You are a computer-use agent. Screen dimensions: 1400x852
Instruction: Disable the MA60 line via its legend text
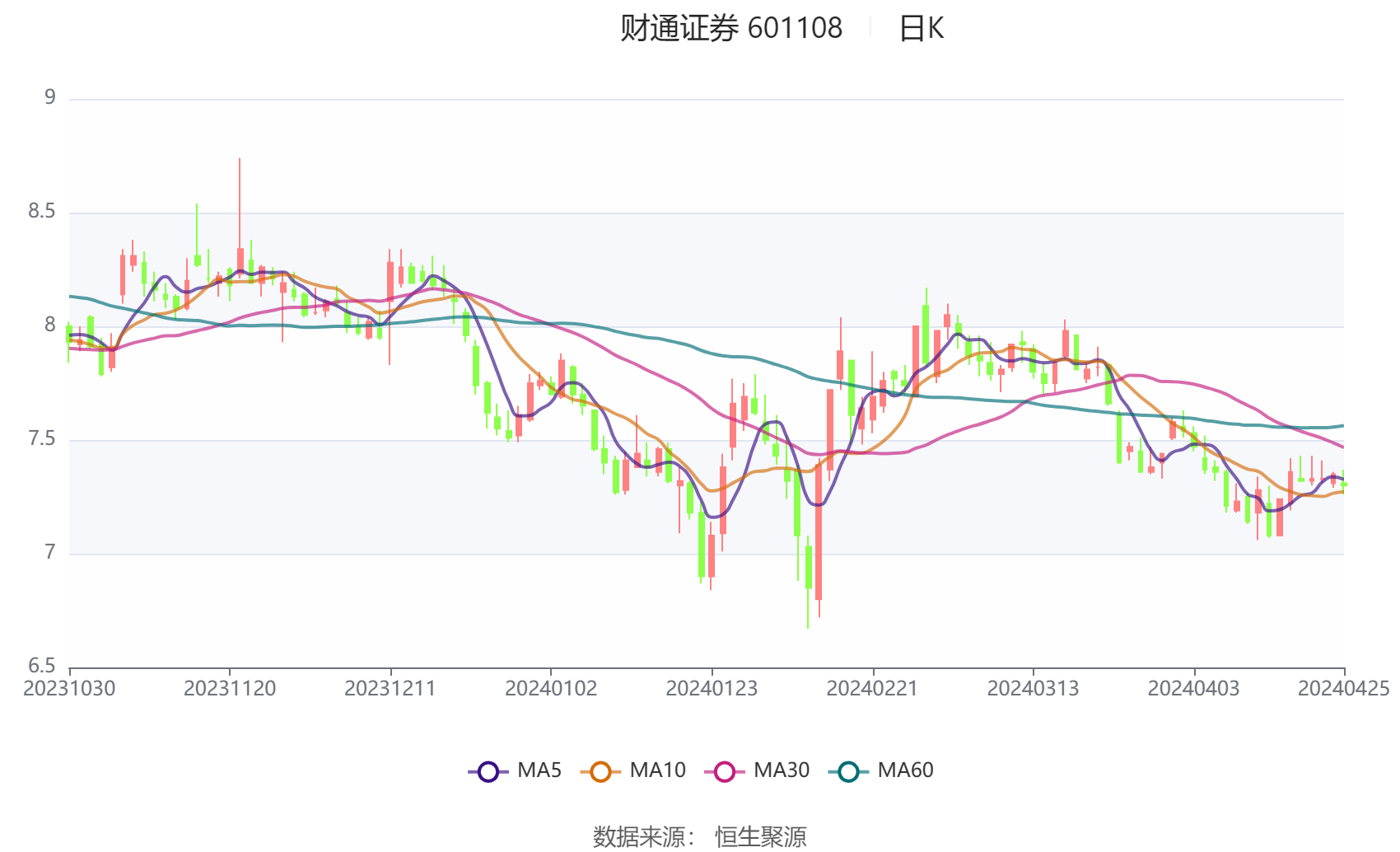[x=905, y=770]
